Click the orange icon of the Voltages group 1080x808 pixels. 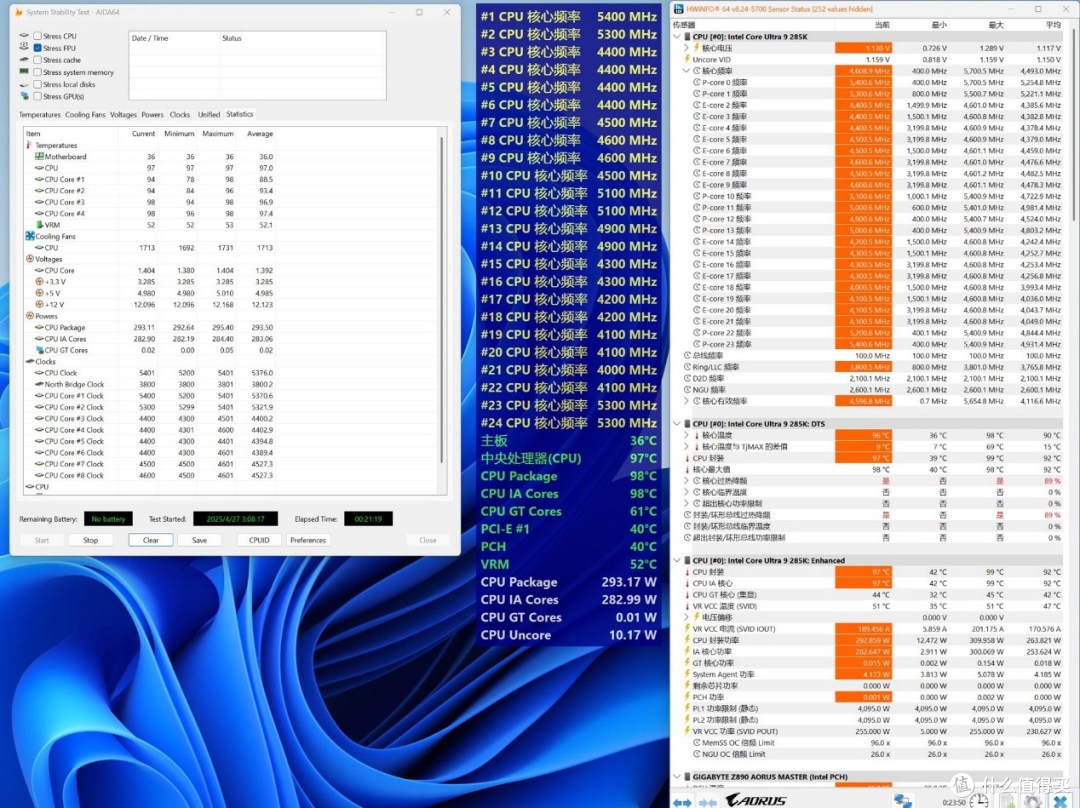pos(30,259)
